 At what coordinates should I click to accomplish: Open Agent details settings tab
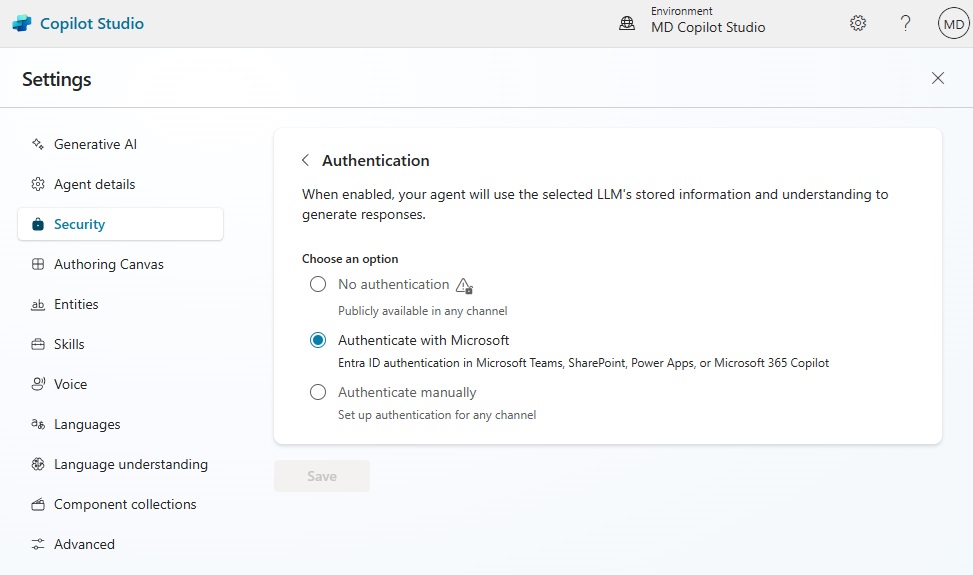click(120, 184)
